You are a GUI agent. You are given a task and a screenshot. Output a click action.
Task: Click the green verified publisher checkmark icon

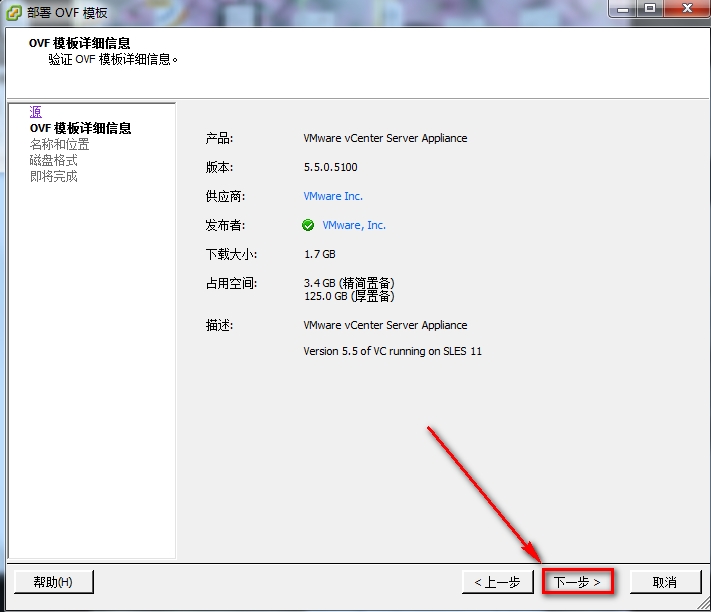point(308,225)
